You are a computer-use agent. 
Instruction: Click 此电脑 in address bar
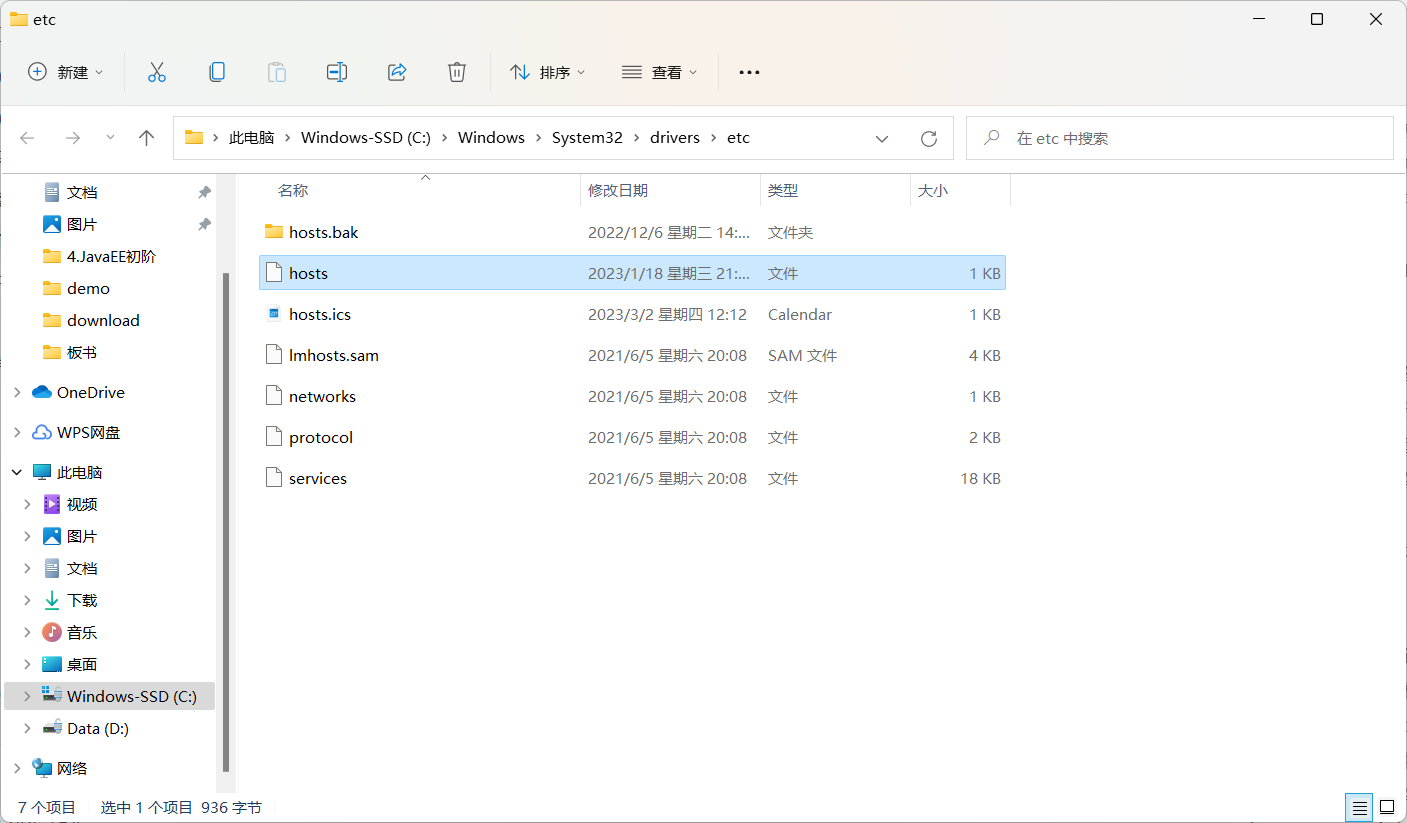pos(252,138)
